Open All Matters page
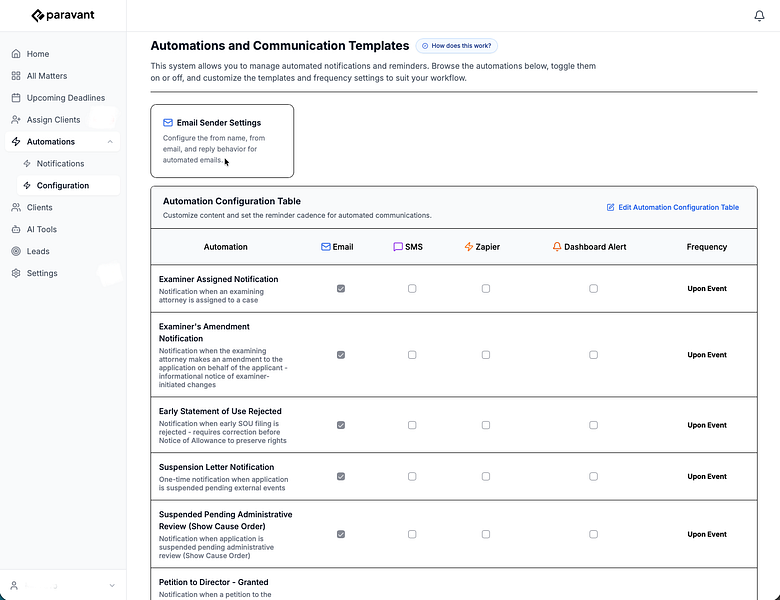 pyautogui.click(x=62, y=76)
